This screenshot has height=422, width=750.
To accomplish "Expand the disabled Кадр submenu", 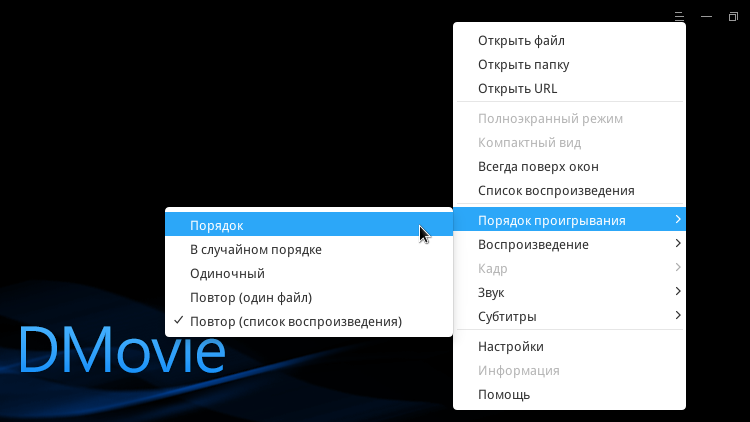I will (x=569, y=268).
